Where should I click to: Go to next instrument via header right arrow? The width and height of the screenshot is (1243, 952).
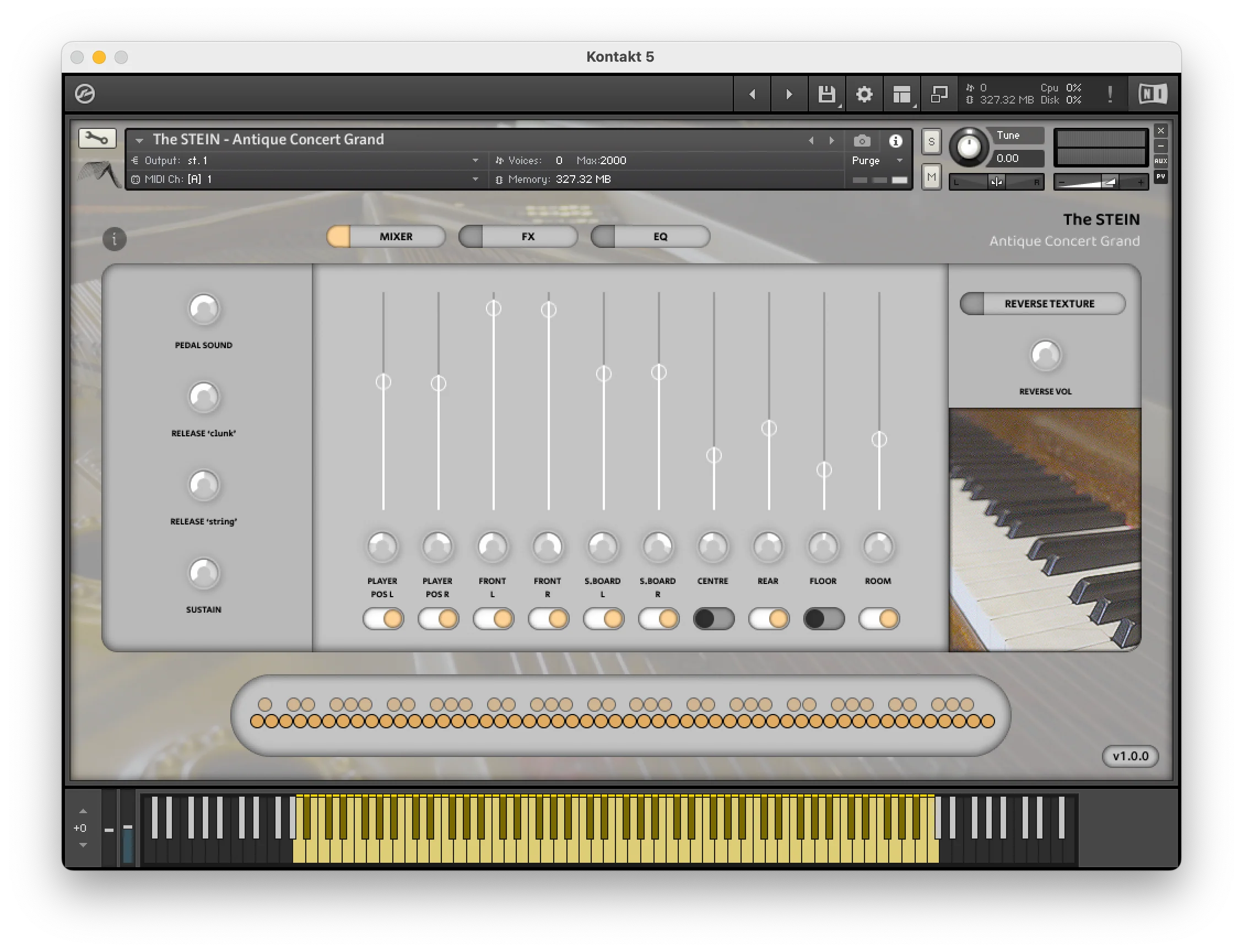[x=789, y=94]
